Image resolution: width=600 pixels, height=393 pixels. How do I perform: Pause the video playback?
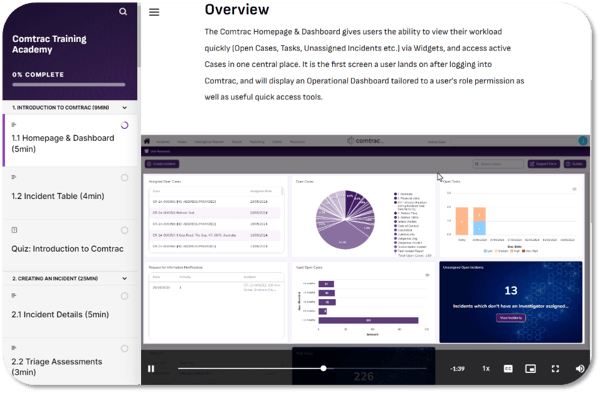[x=151, y=369]
